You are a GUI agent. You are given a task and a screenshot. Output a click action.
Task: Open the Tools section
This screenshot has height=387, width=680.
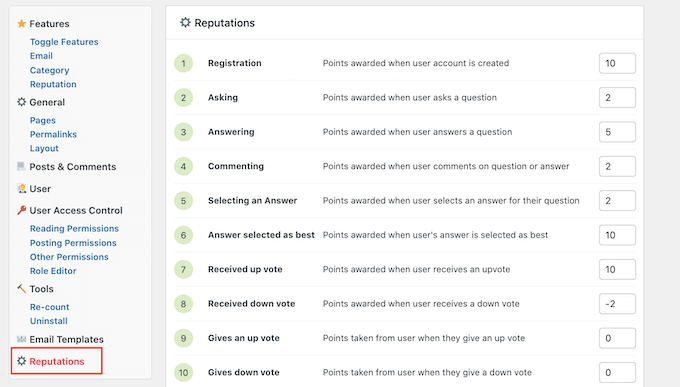click(x=41, y=289)
